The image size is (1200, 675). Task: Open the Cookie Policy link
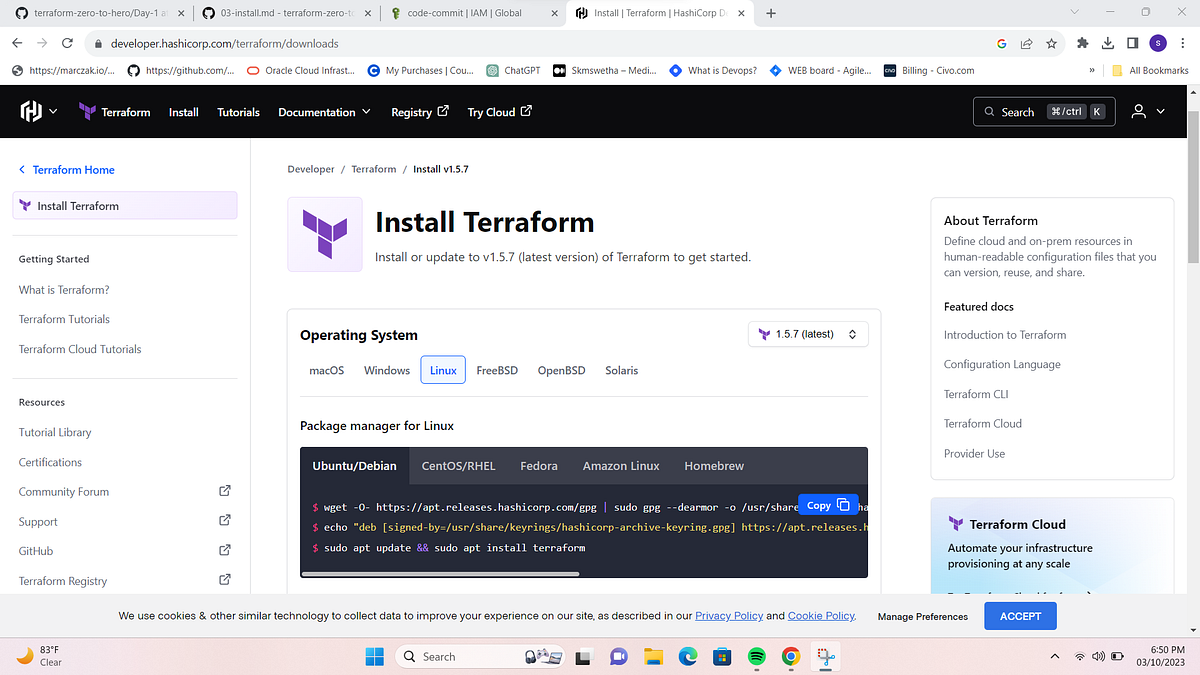821,616
